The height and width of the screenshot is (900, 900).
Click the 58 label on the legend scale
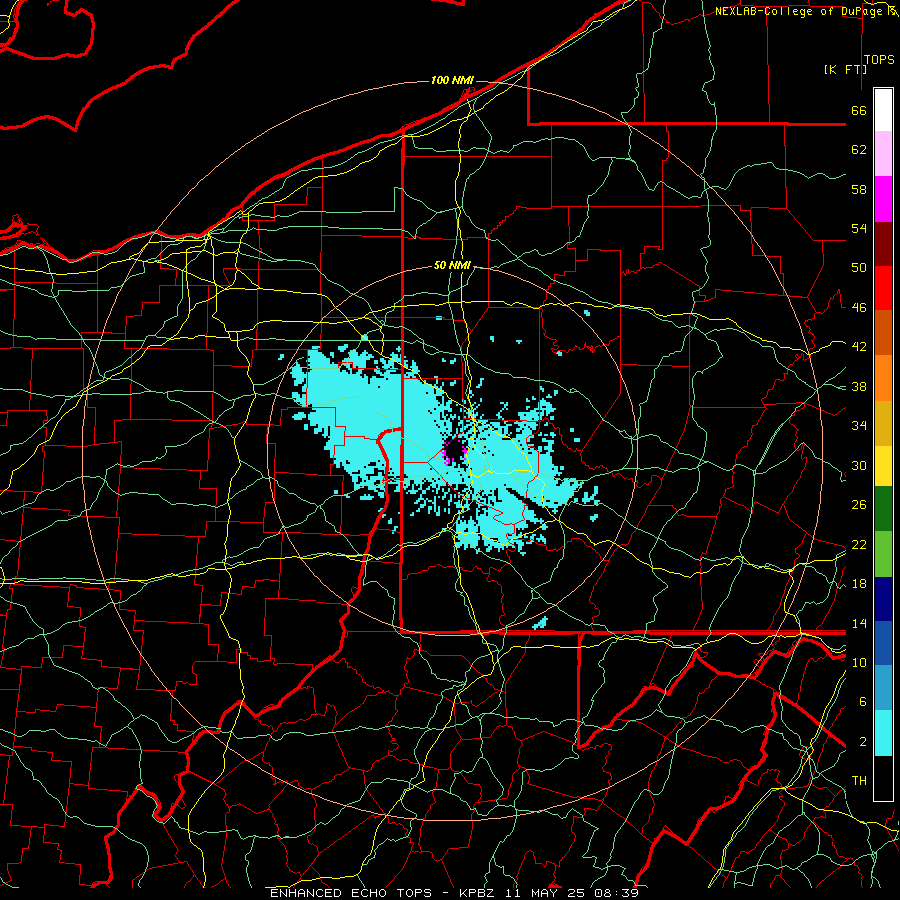859,189
